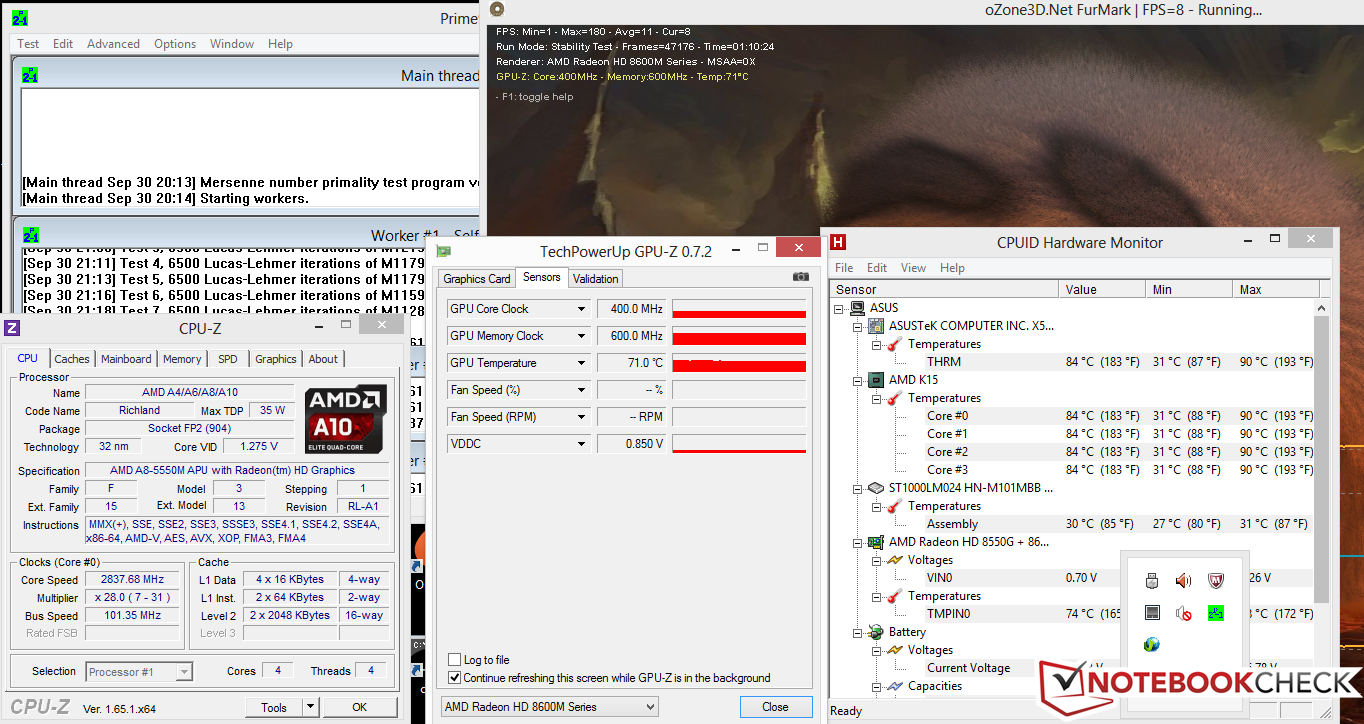
Task: Click the thermometer icon beside AMD K15 Temperatures
Action: [x=896, y=398]
